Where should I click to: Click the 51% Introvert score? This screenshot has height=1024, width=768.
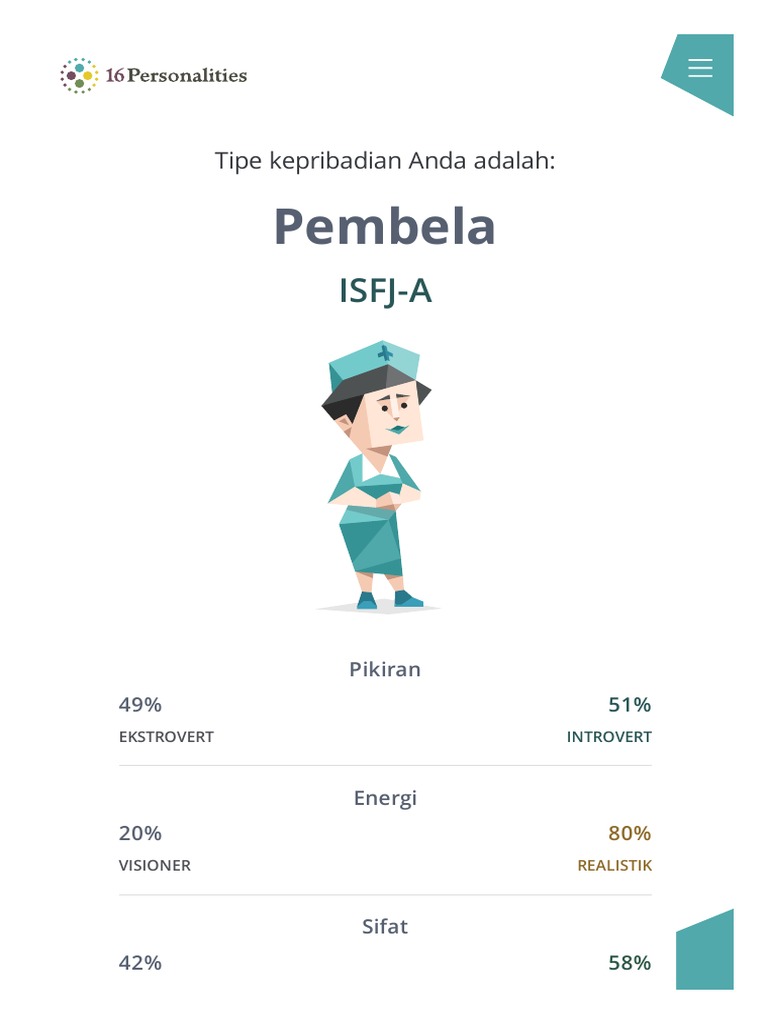click(630, 705)
